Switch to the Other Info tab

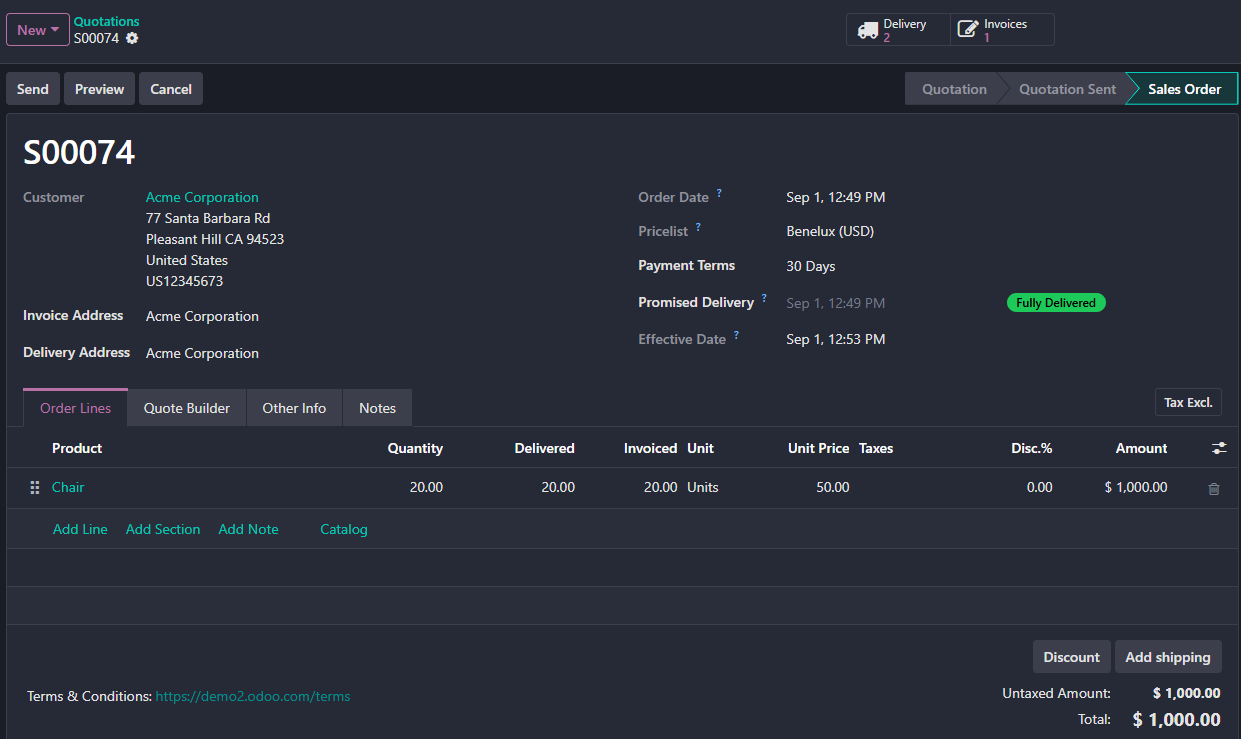click(x=294, y=408)
